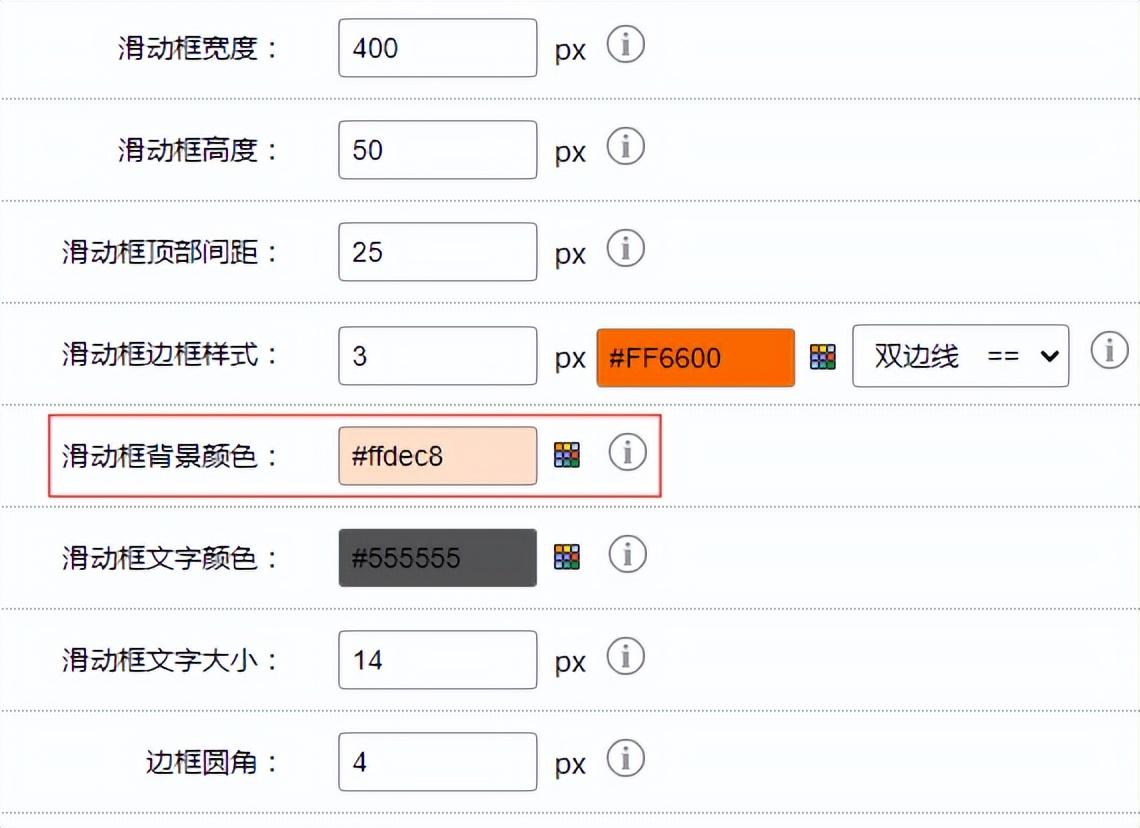Click inside the 滑动框宽度 value box
The width and height of the screenshot is (1140, 828).
437,47
